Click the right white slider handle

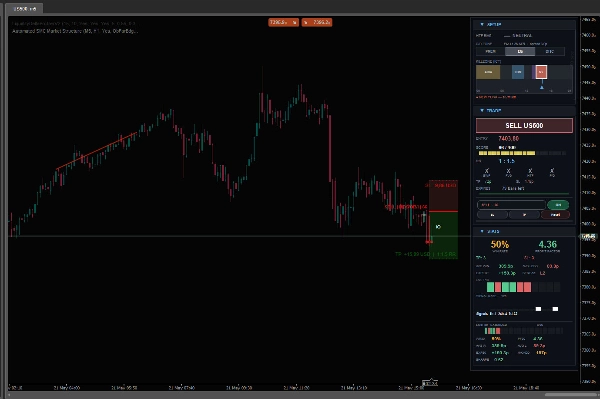coord(555,309)
